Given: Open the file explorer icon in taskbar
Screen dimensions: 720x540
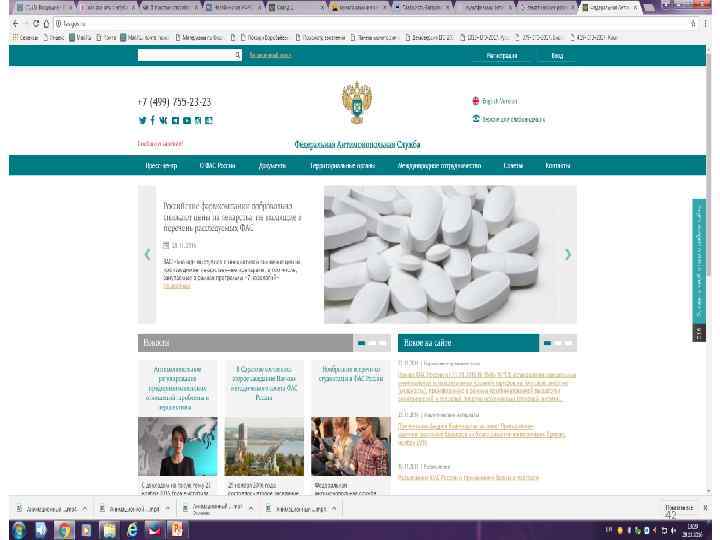Looking at the screenshot, I should tap(109, 530).
